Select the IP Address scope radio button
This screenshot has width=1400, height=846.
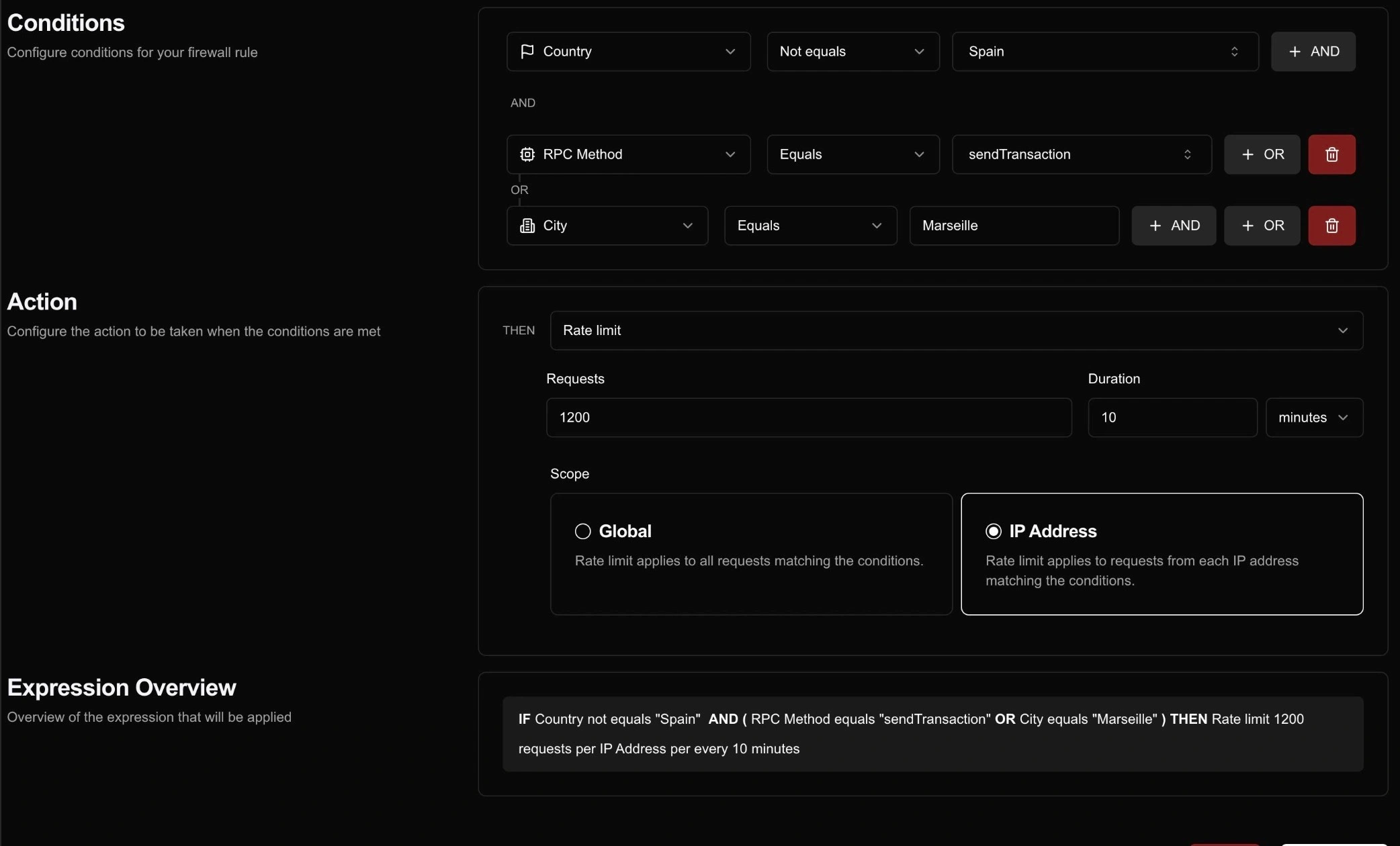[993, 531]
